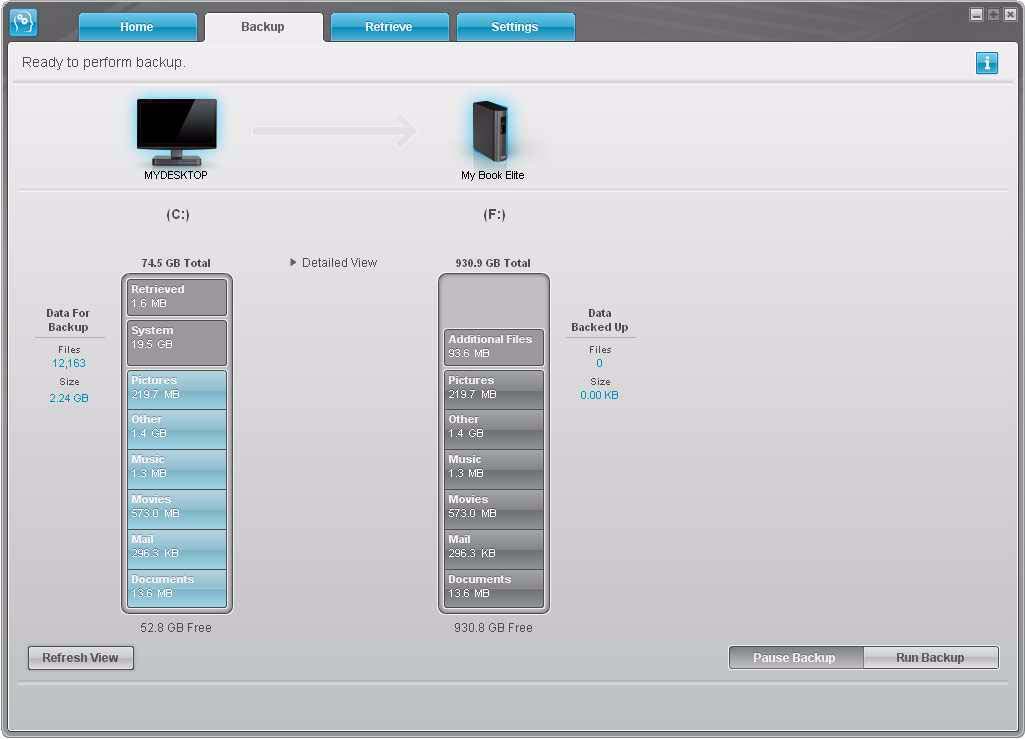Minimize the backup application window
Screen dimensions: 1025x739
pos(976,14)
